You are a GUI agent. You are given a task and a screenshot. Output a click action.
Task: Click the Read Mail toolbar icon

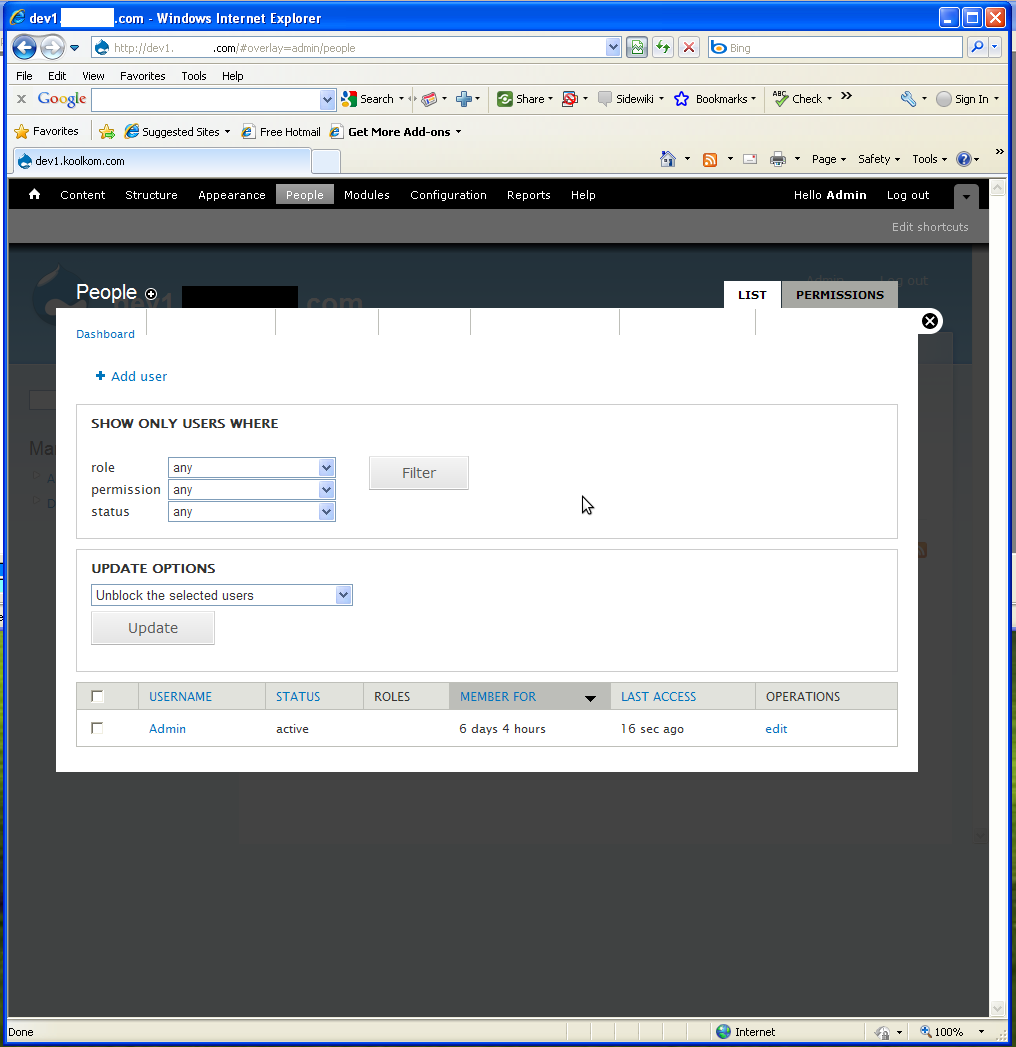[750, 159]
